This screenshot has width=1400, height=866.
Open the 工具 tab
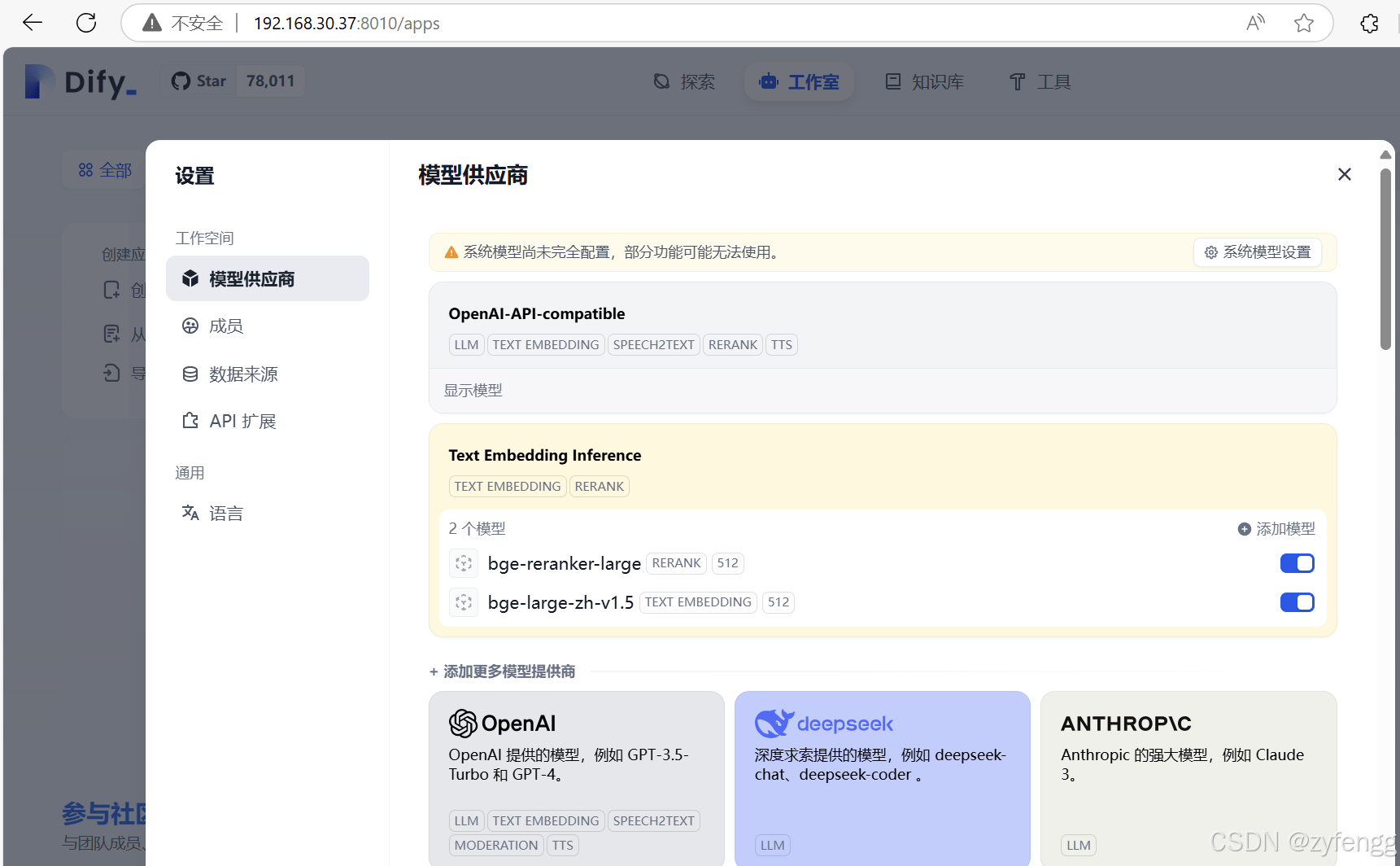pyautogui.click(x=1040, y=81)
